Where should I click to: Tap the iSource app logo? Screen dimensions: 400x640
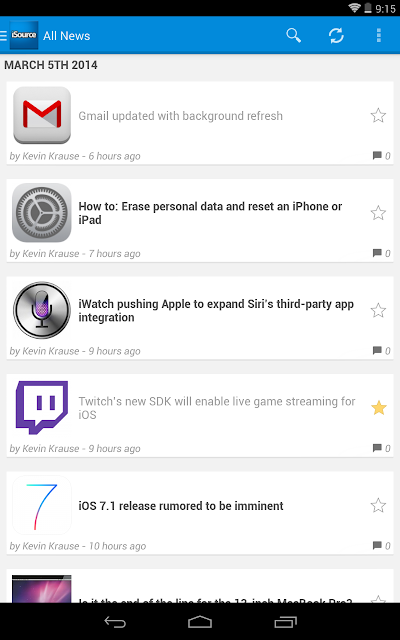24,35
